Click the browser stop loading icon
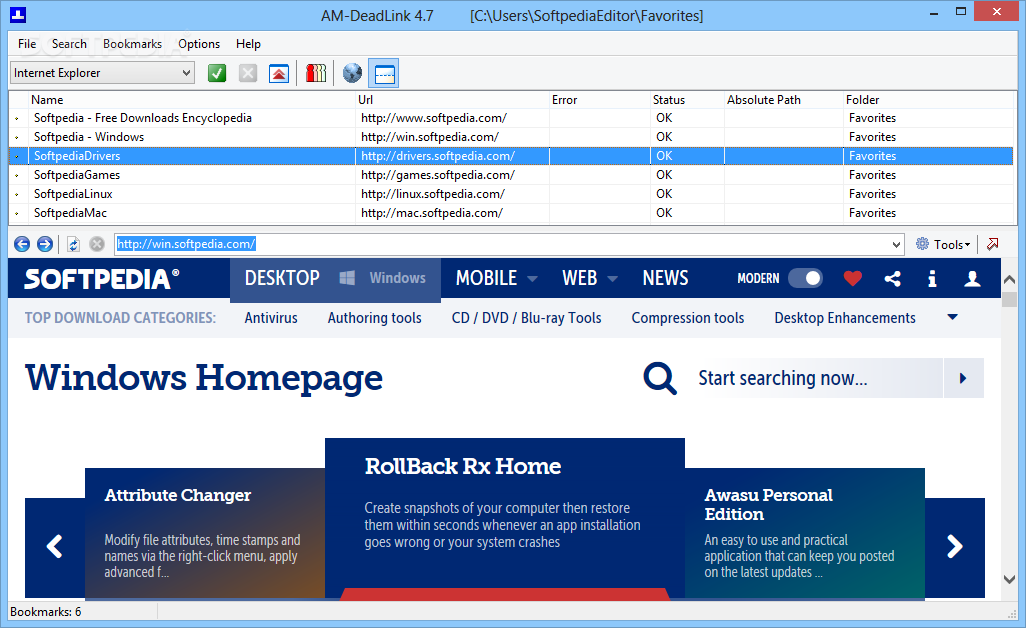The height and width of the screenshot is (628, 1026). [97, 244]
